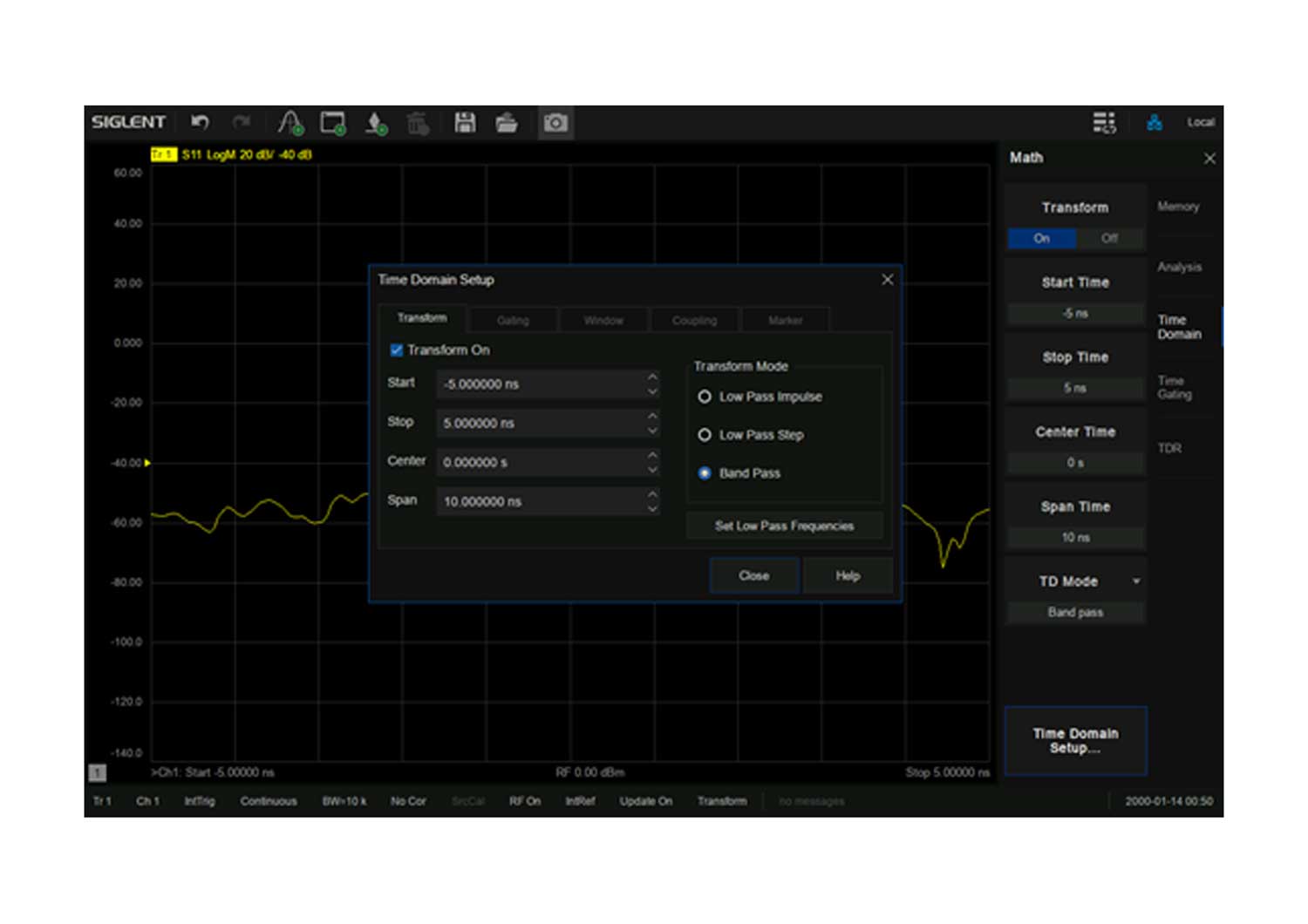
Task: Toggle Transform Off in the Math panel
Action: point(1109,238)
